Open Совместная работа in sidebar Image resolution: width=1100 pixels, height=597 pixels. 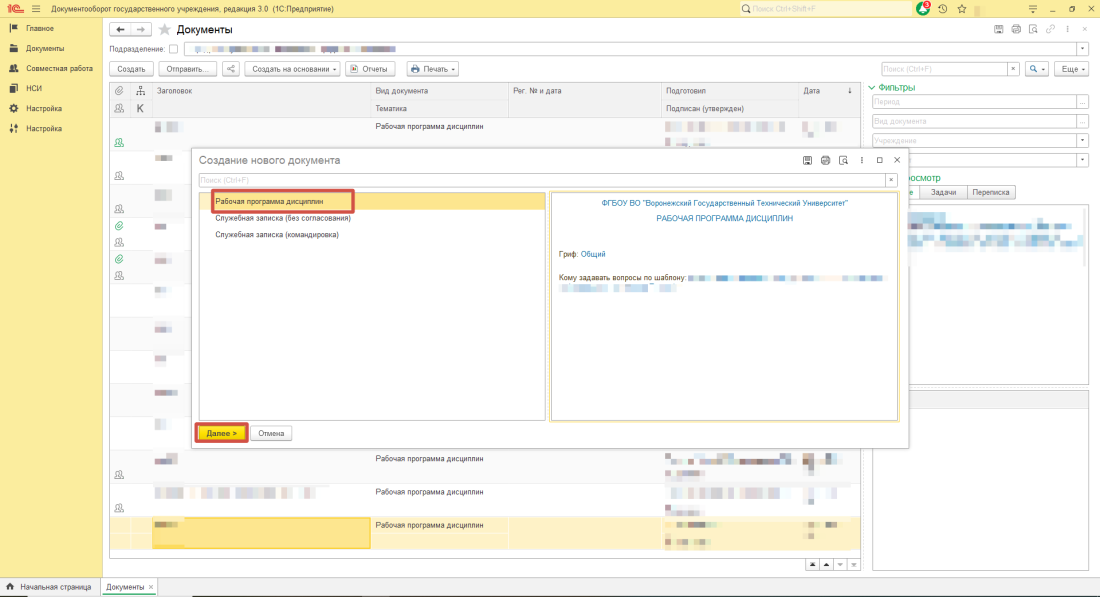59,68
